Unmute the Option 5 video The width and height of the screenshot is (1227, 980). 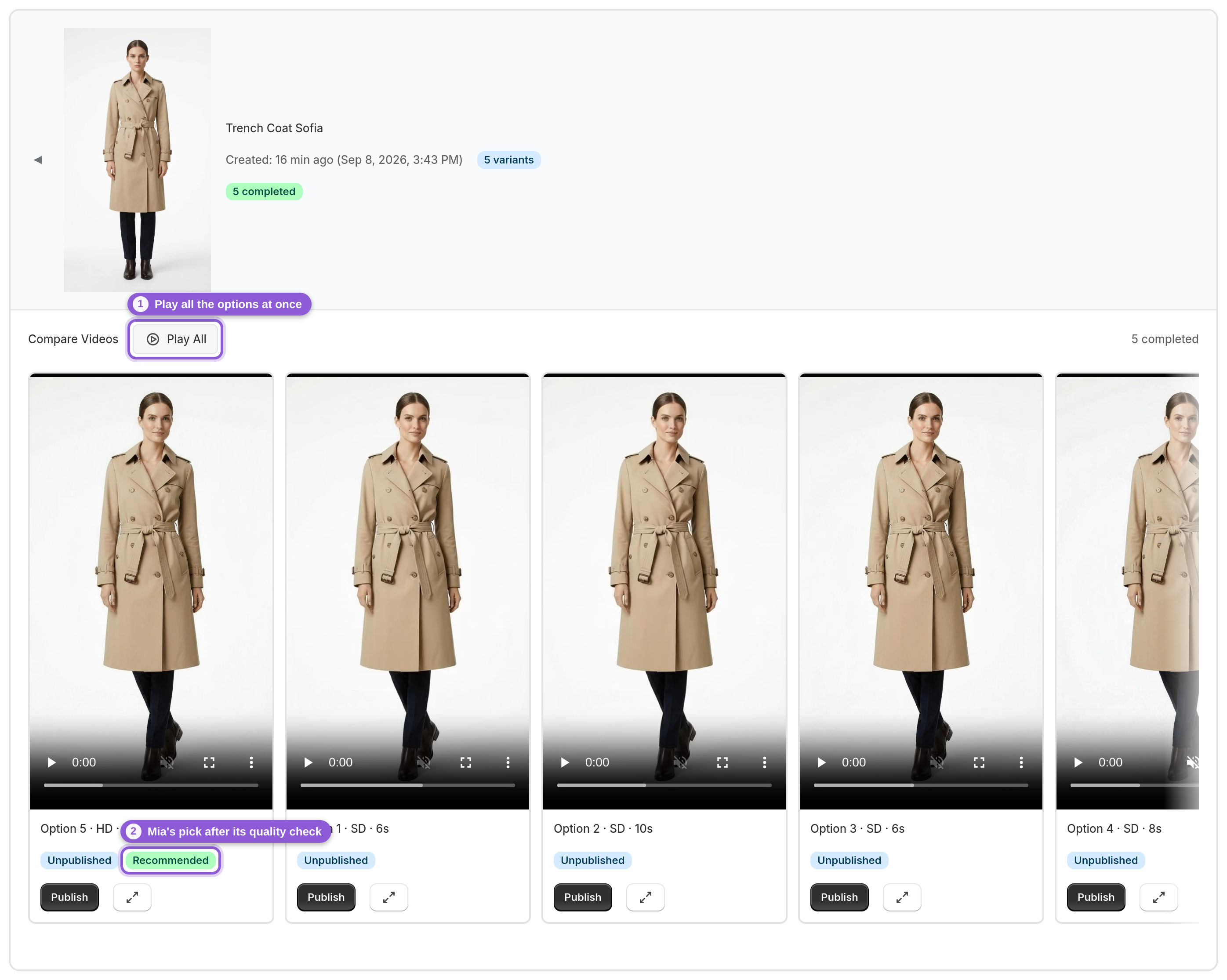167,762
